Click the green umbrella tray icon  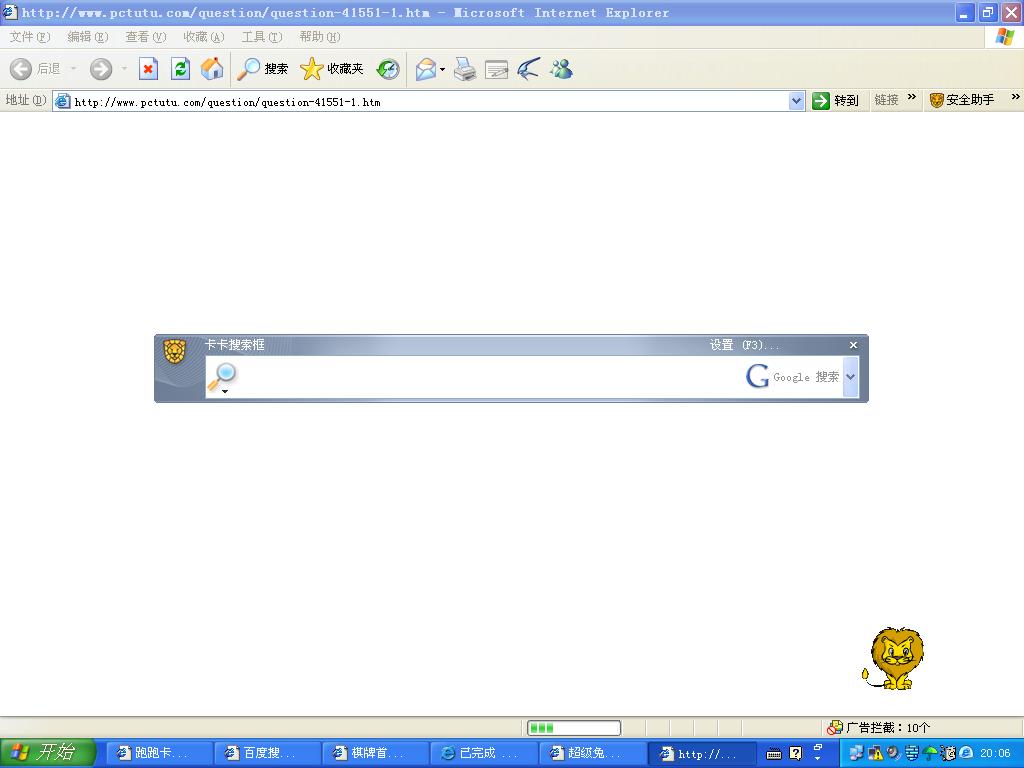click(931, 754)
